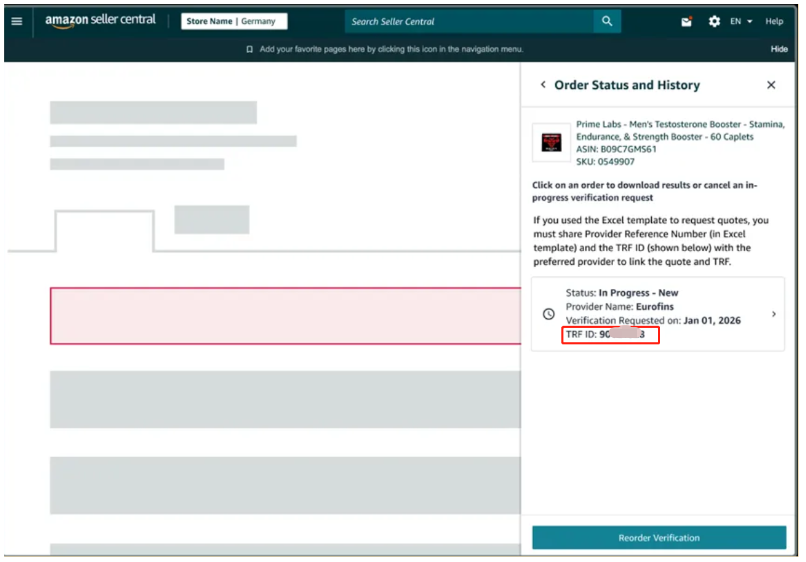Click the bookmark icon in favorites bar
The height and width of the screenshot is (562, 806).
pyautogui.click(x=250, y=49)
